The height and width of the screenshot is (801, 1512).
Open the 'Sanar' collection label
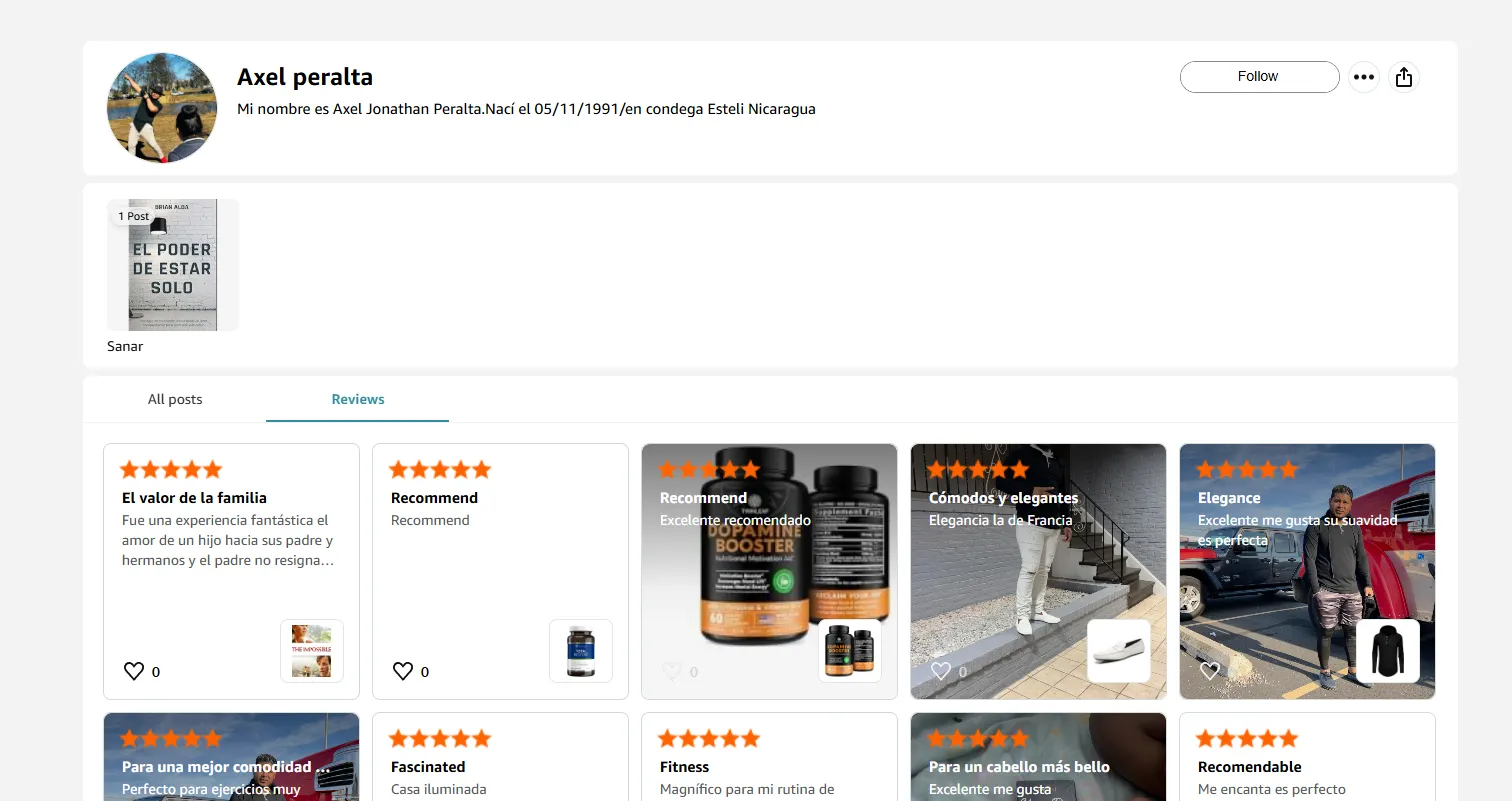pos(125,346)
